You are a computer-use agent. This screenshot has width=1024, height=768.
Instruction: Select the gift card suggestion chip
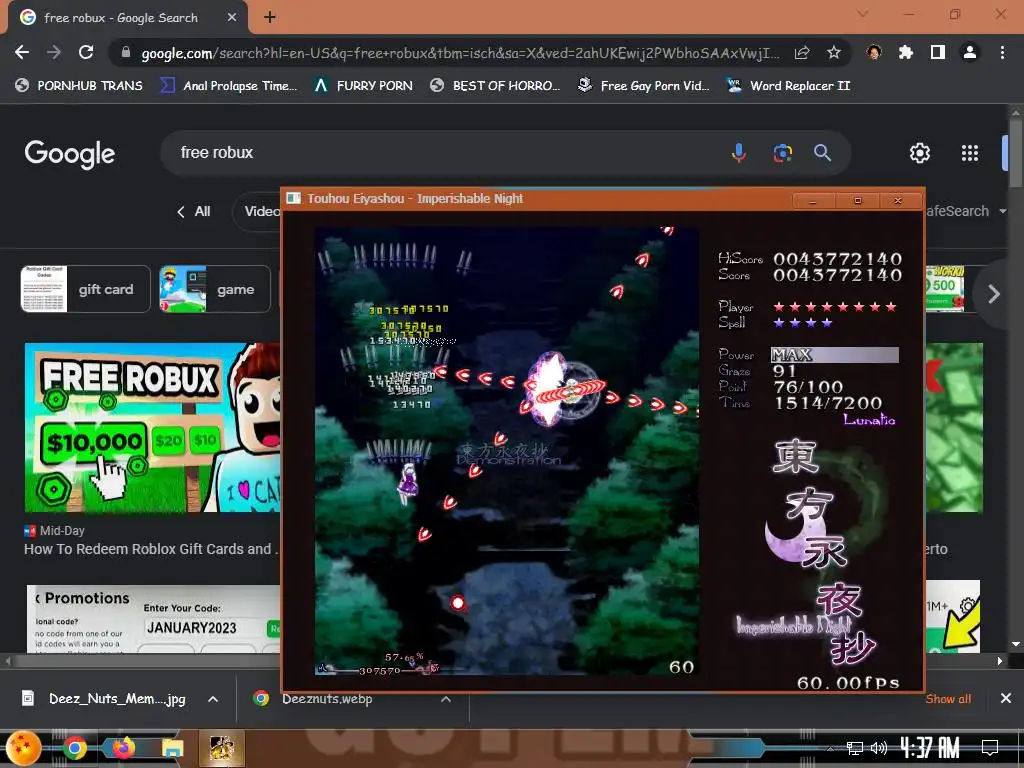point(86,289)
